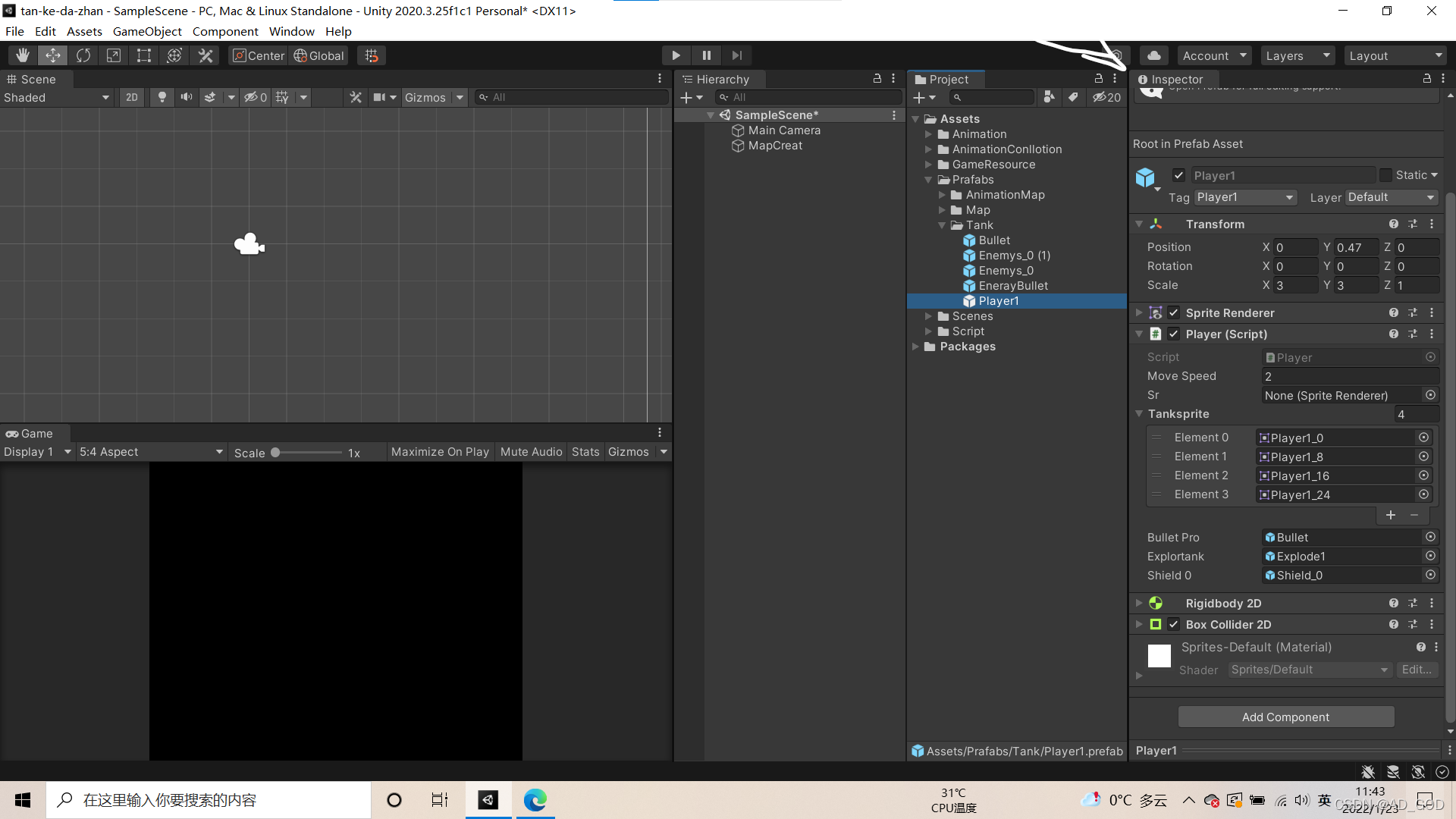Select the Component menu item
Image resolution: width=1456 pixels, height=819 pixels.
[225, 31]
